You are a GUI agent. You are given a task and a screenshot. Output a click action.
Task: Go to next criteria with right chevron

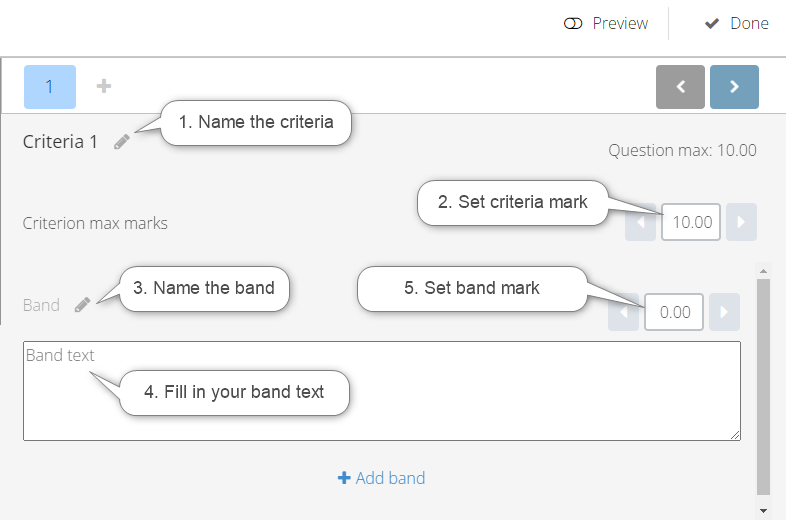(734, 87)
